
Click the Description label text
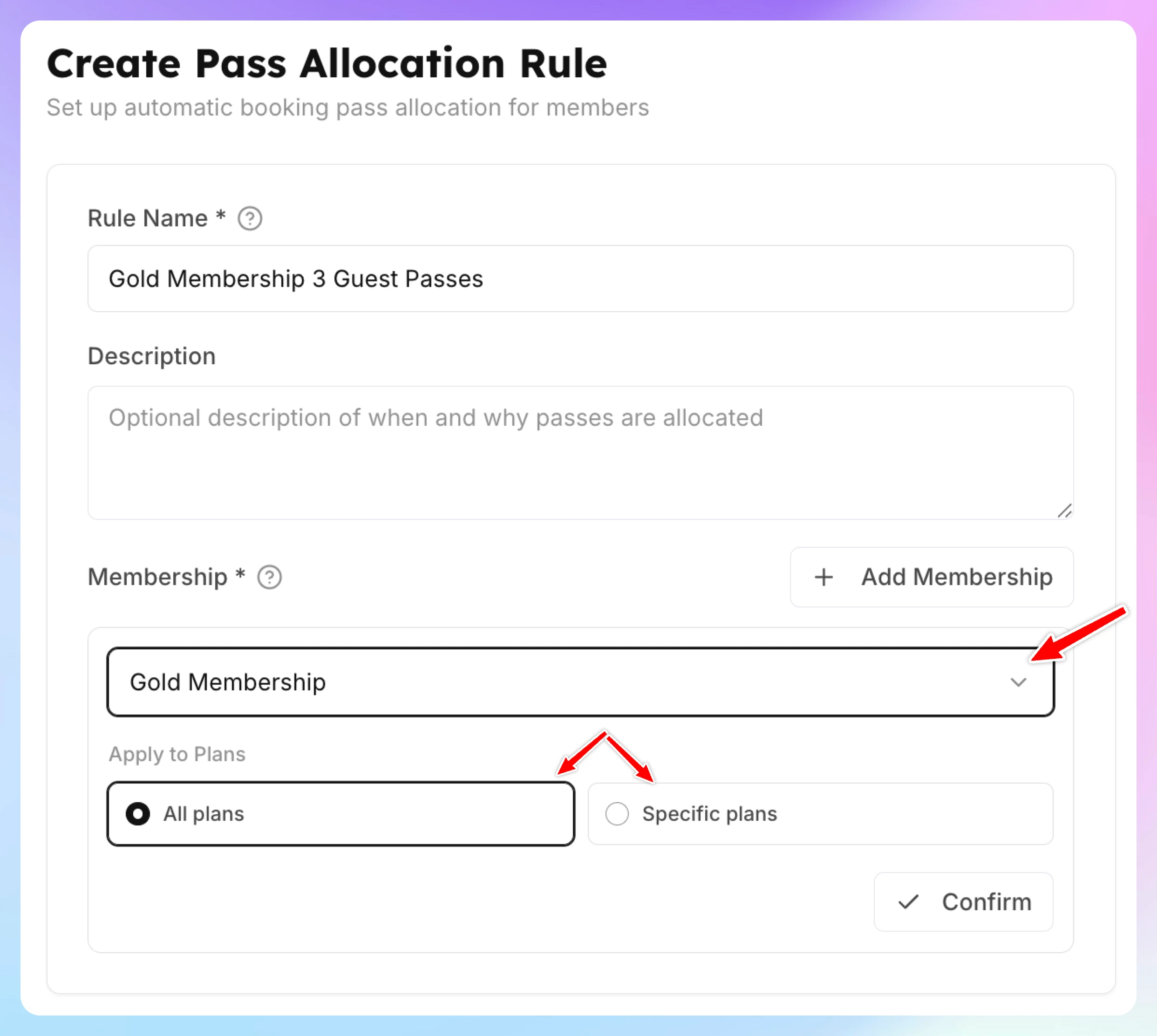coord(151,356)
